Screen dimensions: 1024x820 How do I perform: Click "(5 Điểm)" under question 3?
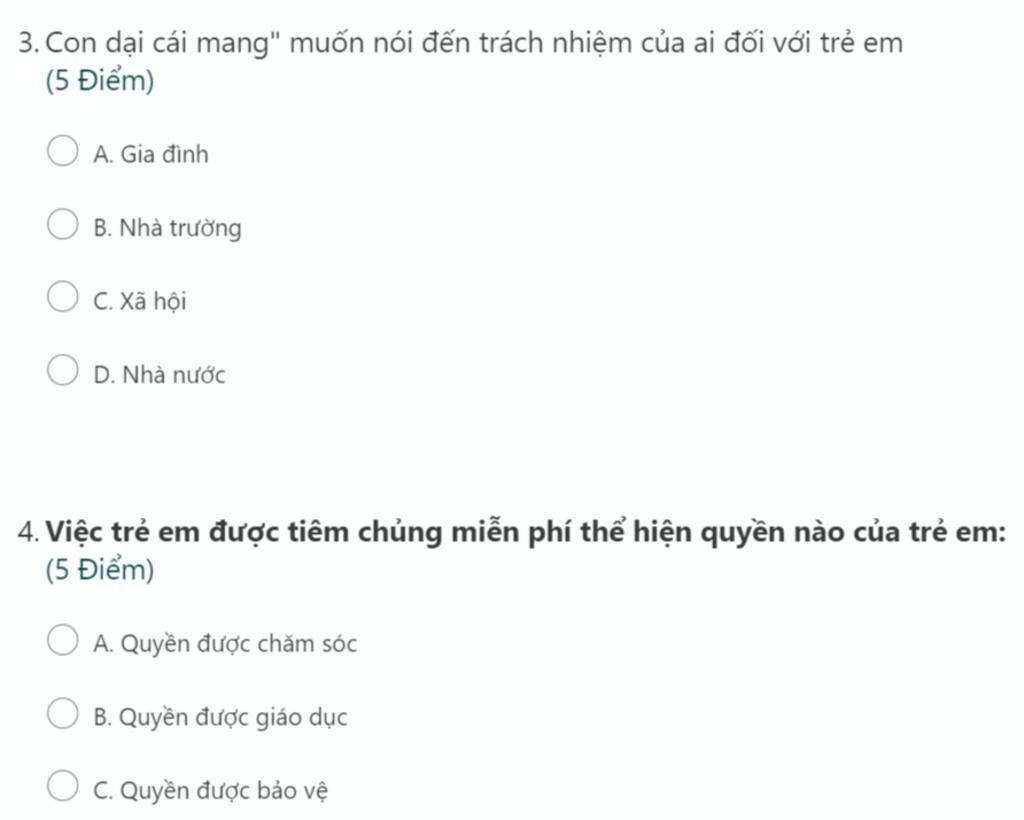[100, 82]
